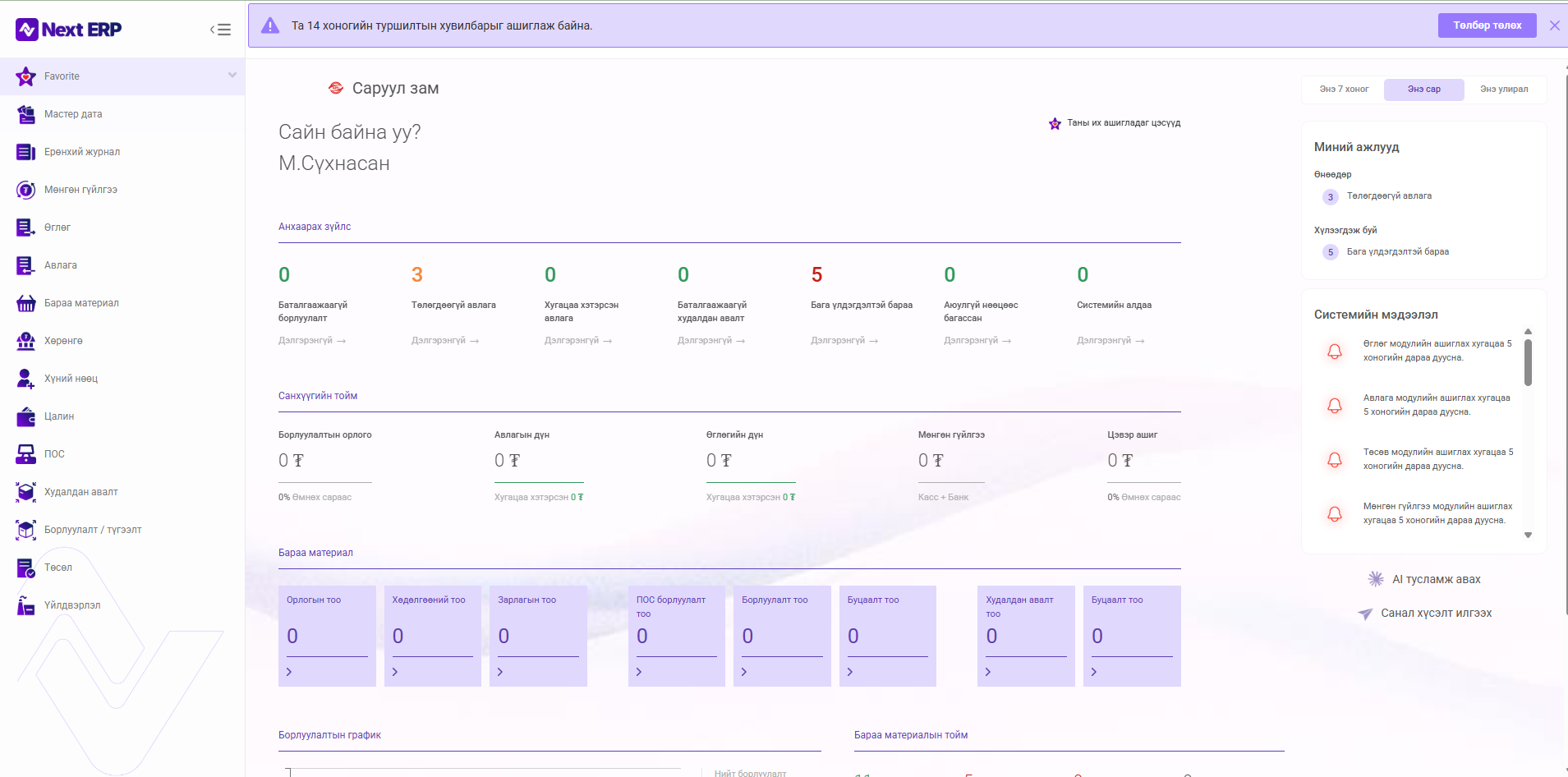Image resolution: width=1568 pixels, height=777 pixels.
Task: Switch to the Энэ 7 хоног tab
Action: point(1344,90)
